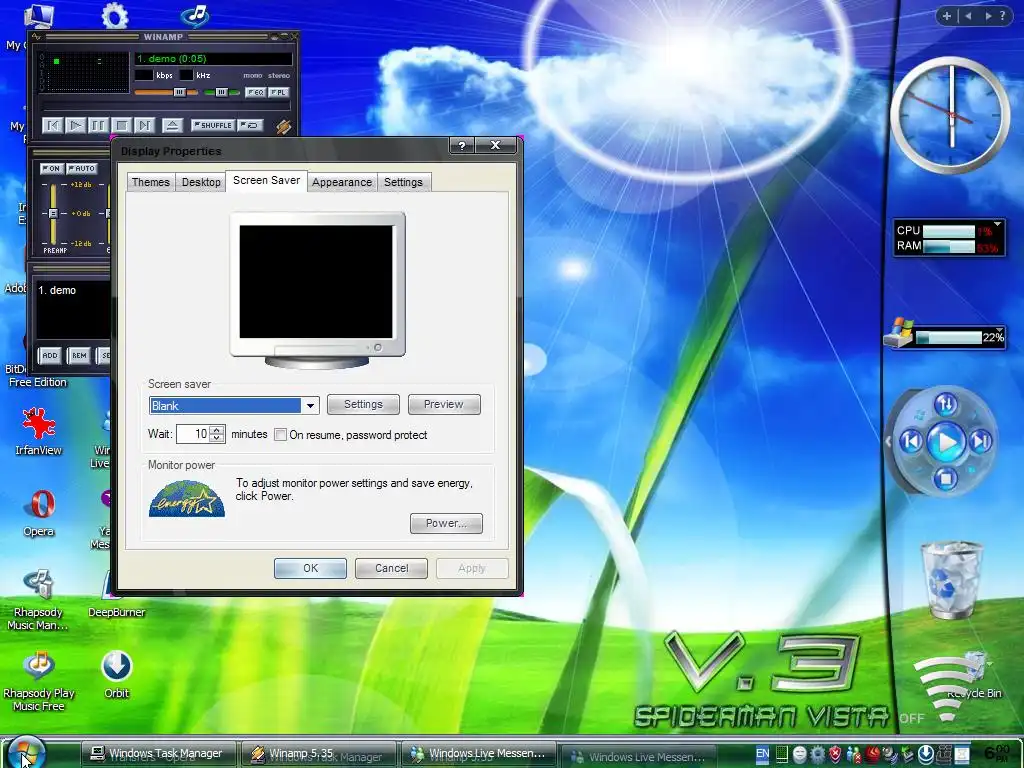Cancel the Display Properties dialog
The width and height of the screenshot is (1024, 768).
[391, 568]
